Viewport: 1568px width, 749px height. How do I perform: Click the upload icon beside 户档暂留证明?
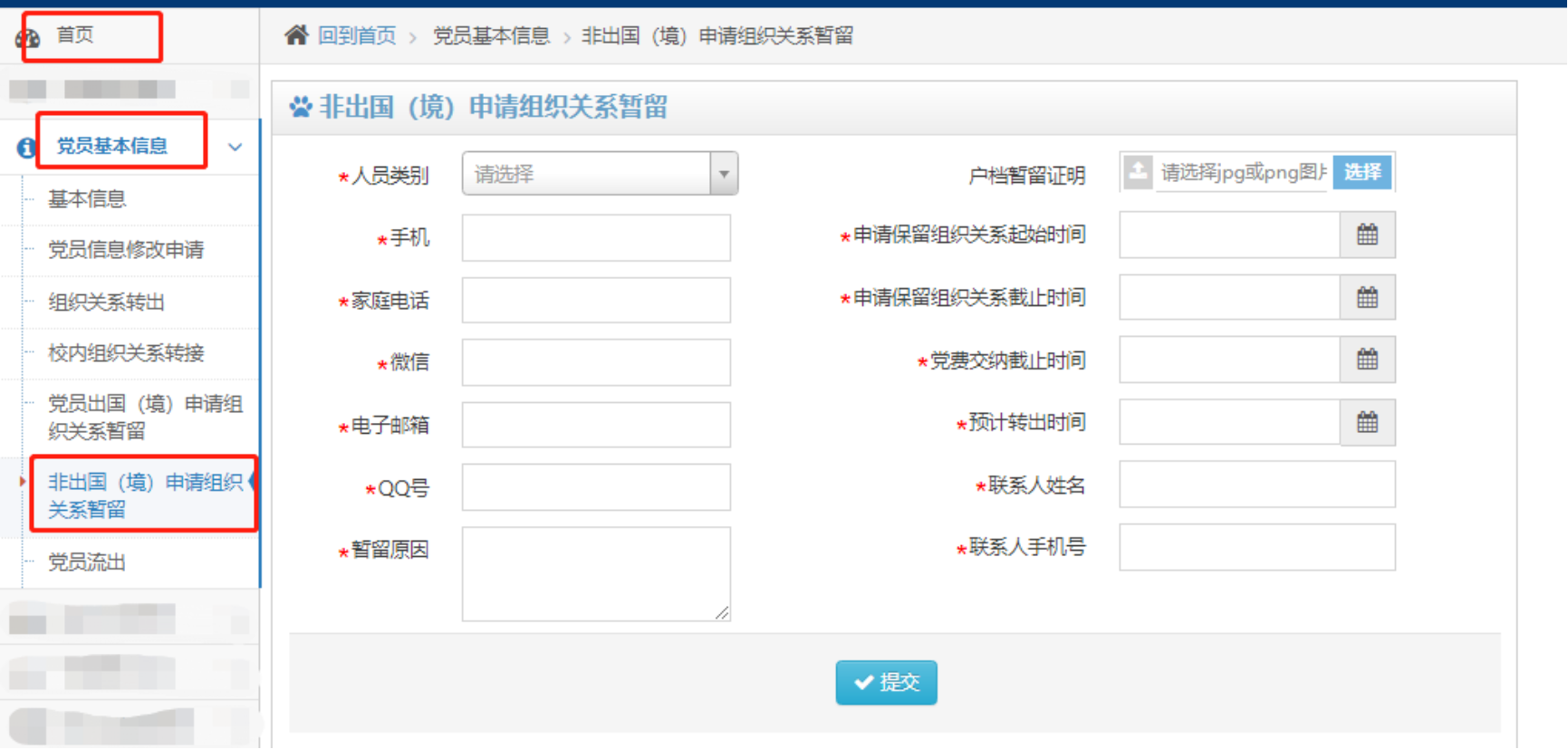point(1138,172)
